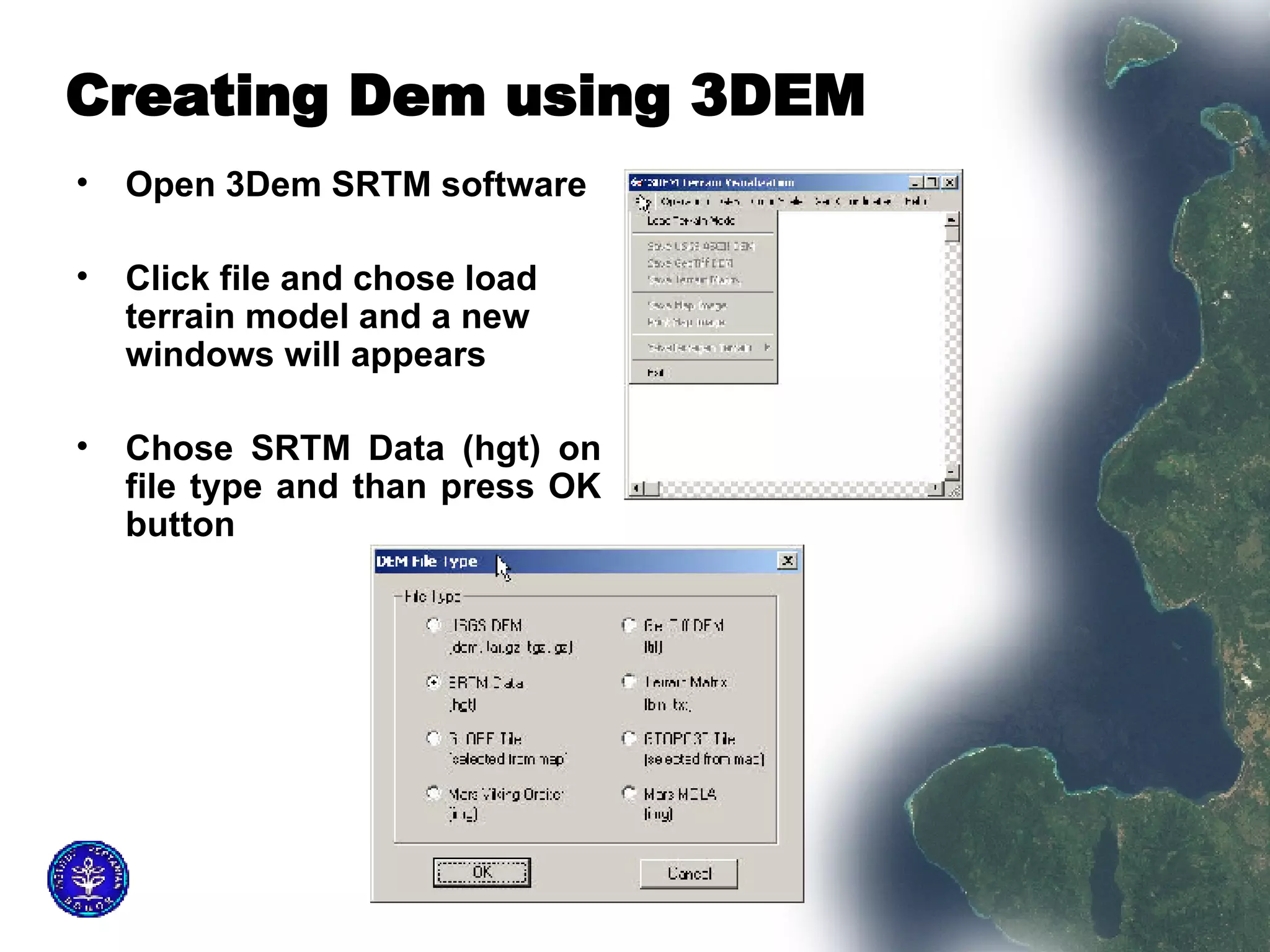The height and width of the screenshot is (952, 1270).
Task: Choose Load Terrain Model menu entry
Action: (690, 221)
